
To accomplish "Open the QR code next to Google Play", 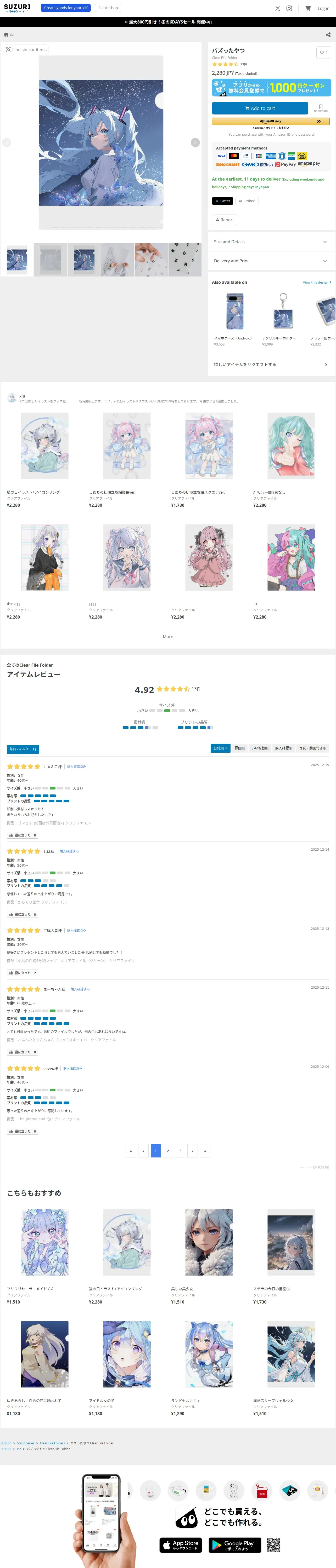I will click(273, 1544).
